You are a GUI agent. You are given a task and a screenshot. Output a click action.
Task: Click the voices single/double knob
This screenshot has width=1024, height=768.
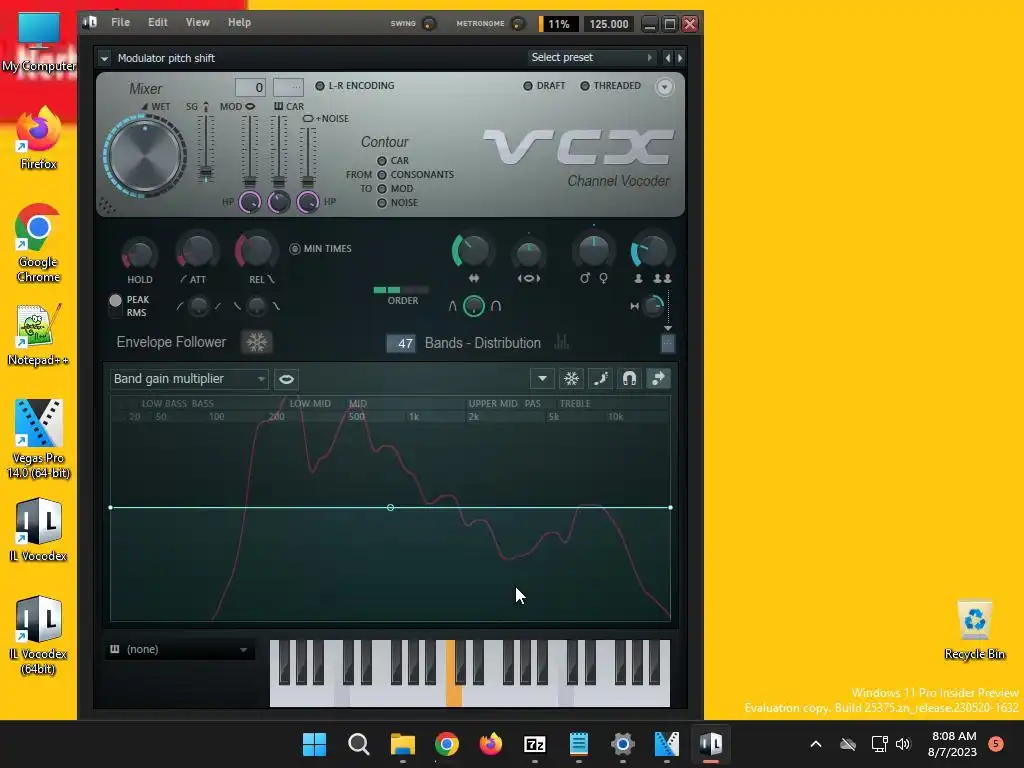[651, 251]
